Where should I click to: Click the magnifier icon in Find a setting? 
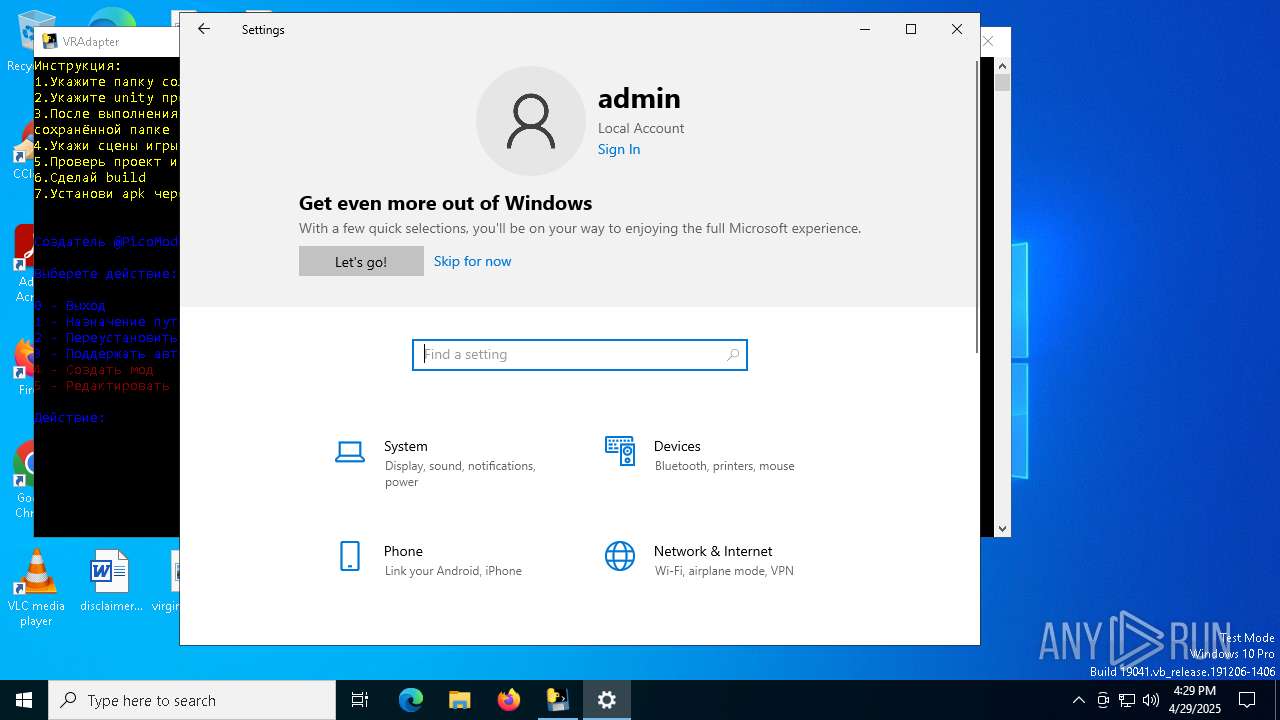tap(733, 354)
